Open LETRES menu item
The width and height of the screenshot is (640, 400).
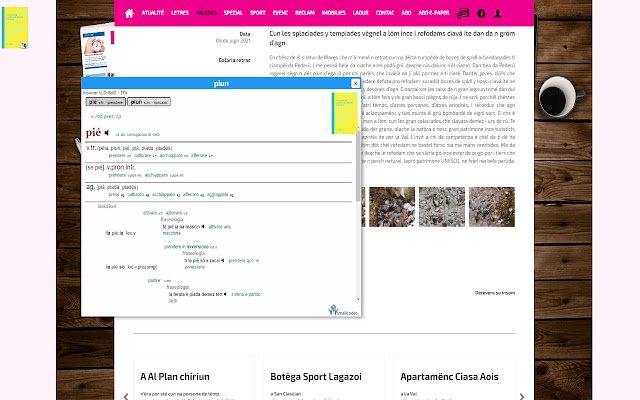[180, 13]
